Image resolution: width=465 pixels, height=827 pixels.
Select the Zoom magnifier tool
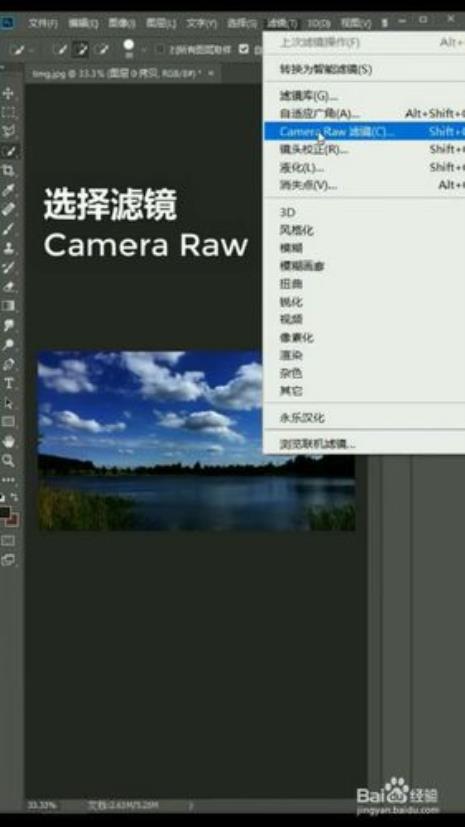pos(8,461)
